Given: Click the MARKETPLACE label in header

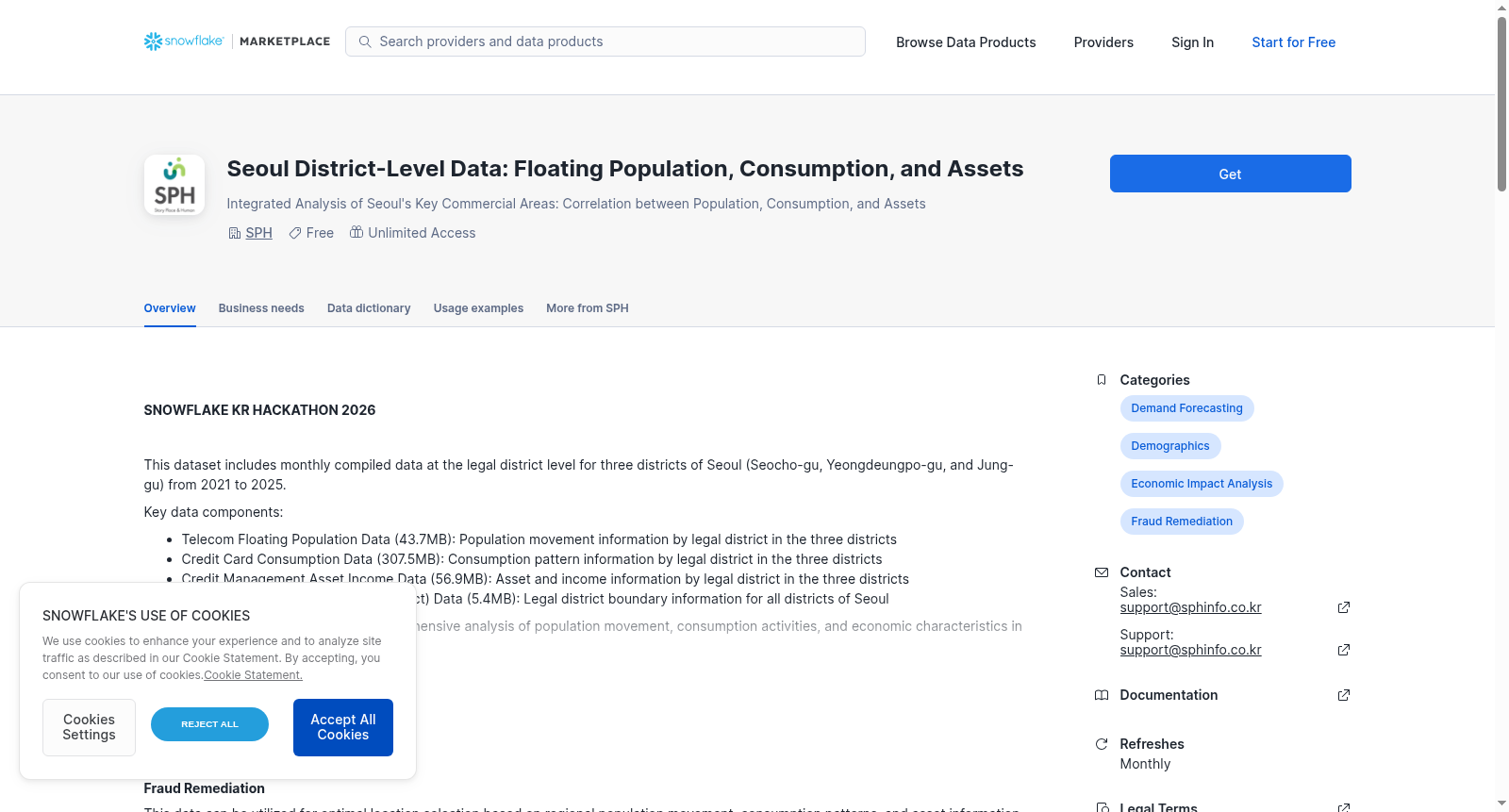Looking at the screenshot, I should (x=285, y=41).
